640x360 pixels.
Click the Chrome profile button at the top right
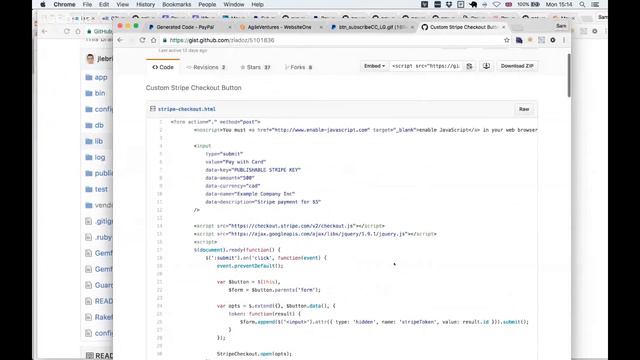[561, 26]
